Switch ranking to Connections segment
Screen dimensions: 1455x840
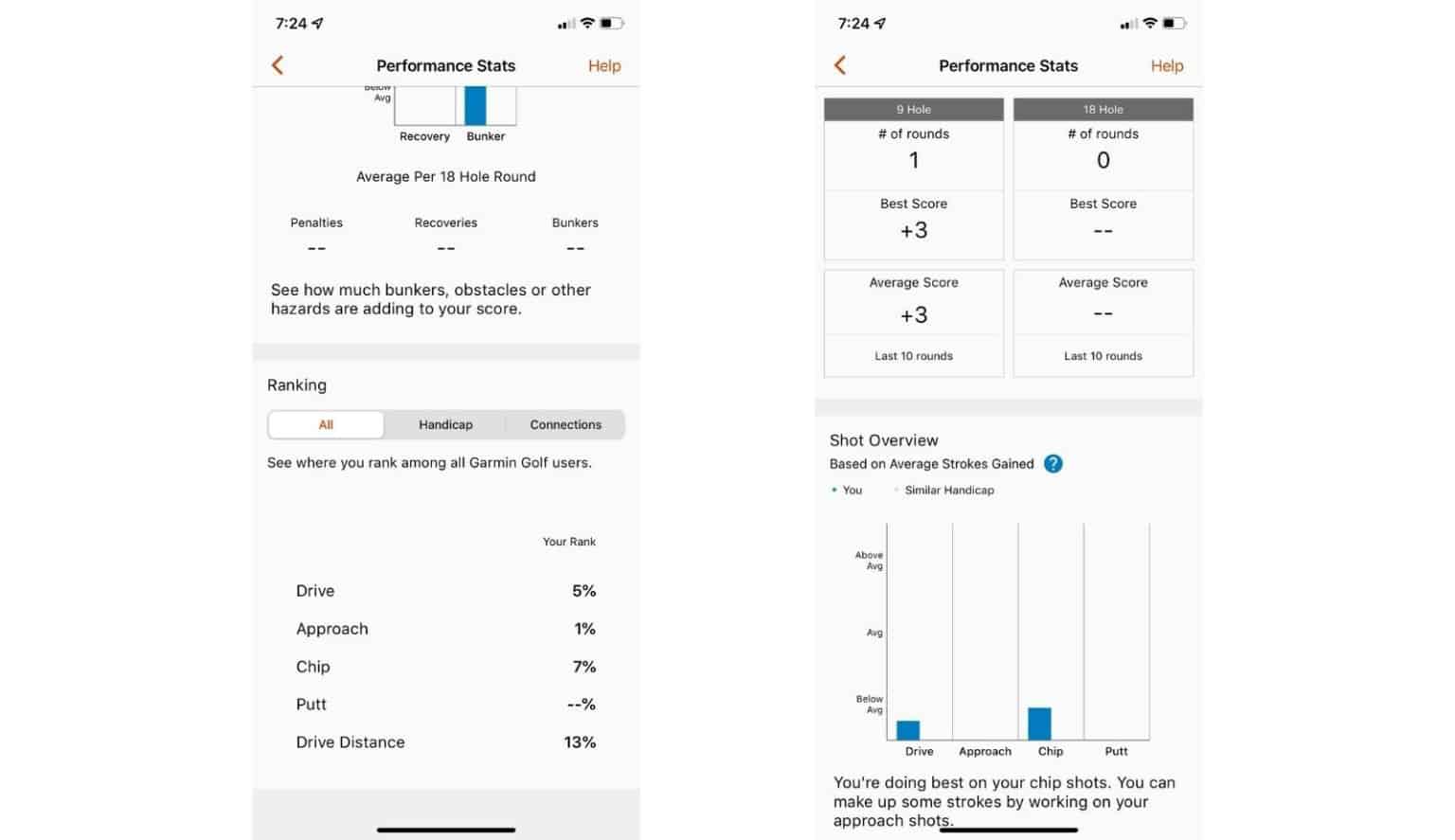click(x=566, y=425)
